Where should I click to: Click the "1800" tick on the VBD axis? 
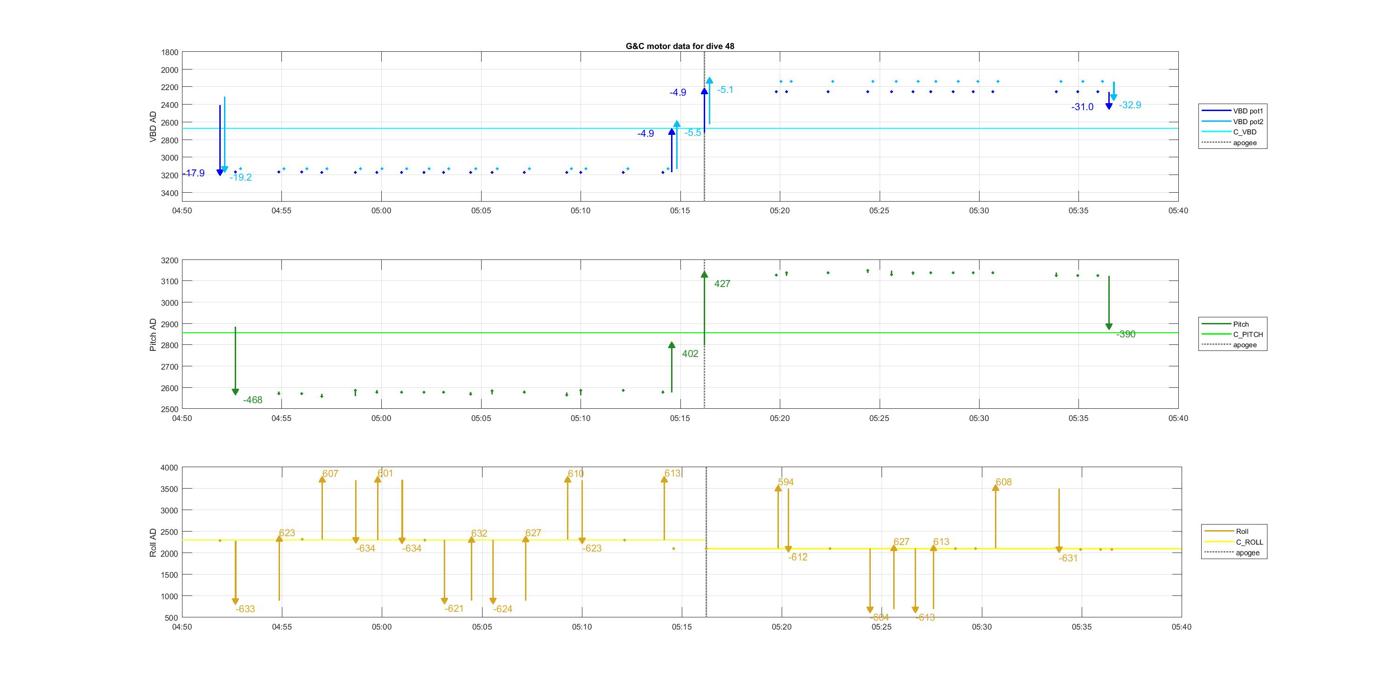point(170,52)
